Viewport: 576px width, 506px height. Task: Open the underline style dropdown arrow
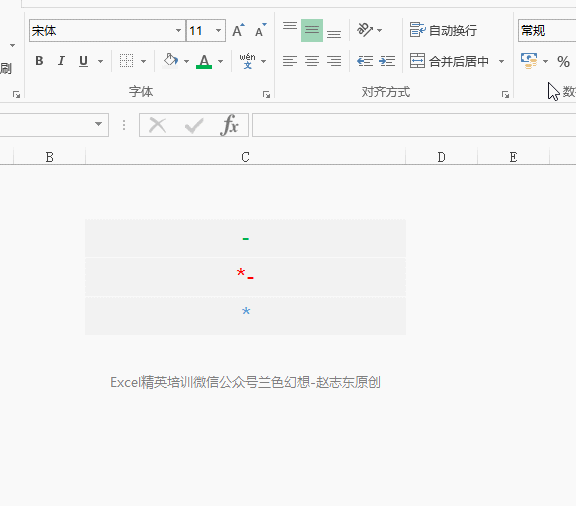[100, 61]
